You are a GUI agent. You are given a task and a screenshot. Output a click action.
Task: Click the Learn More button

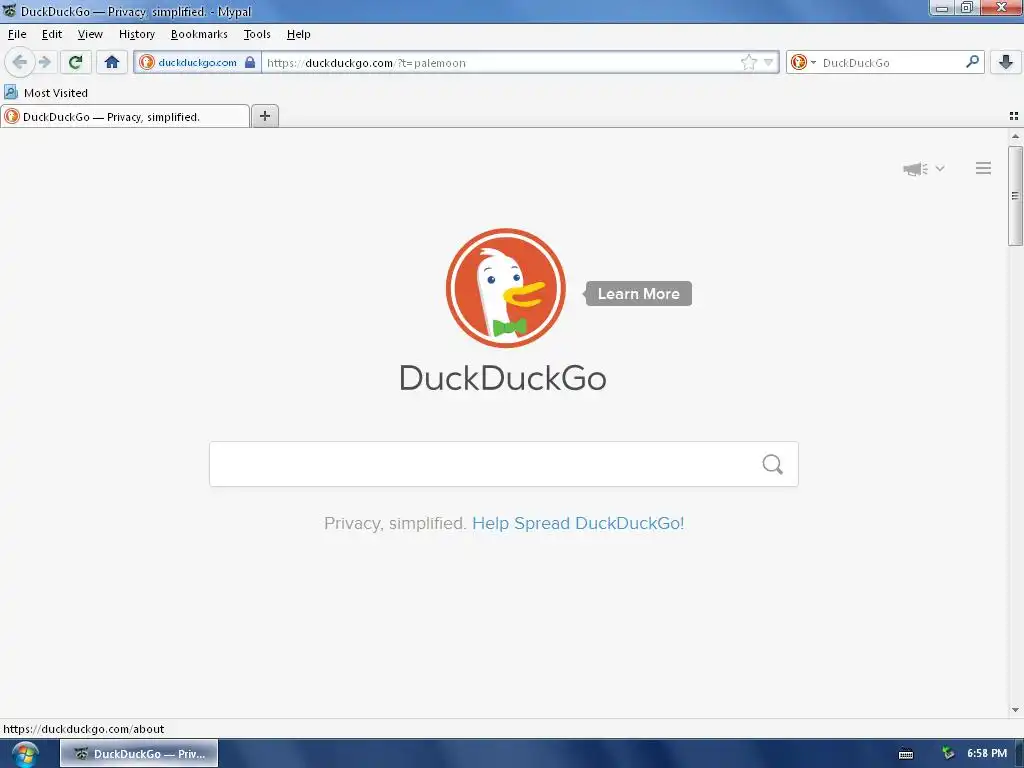pyautogui.click(x=639, y=294)
